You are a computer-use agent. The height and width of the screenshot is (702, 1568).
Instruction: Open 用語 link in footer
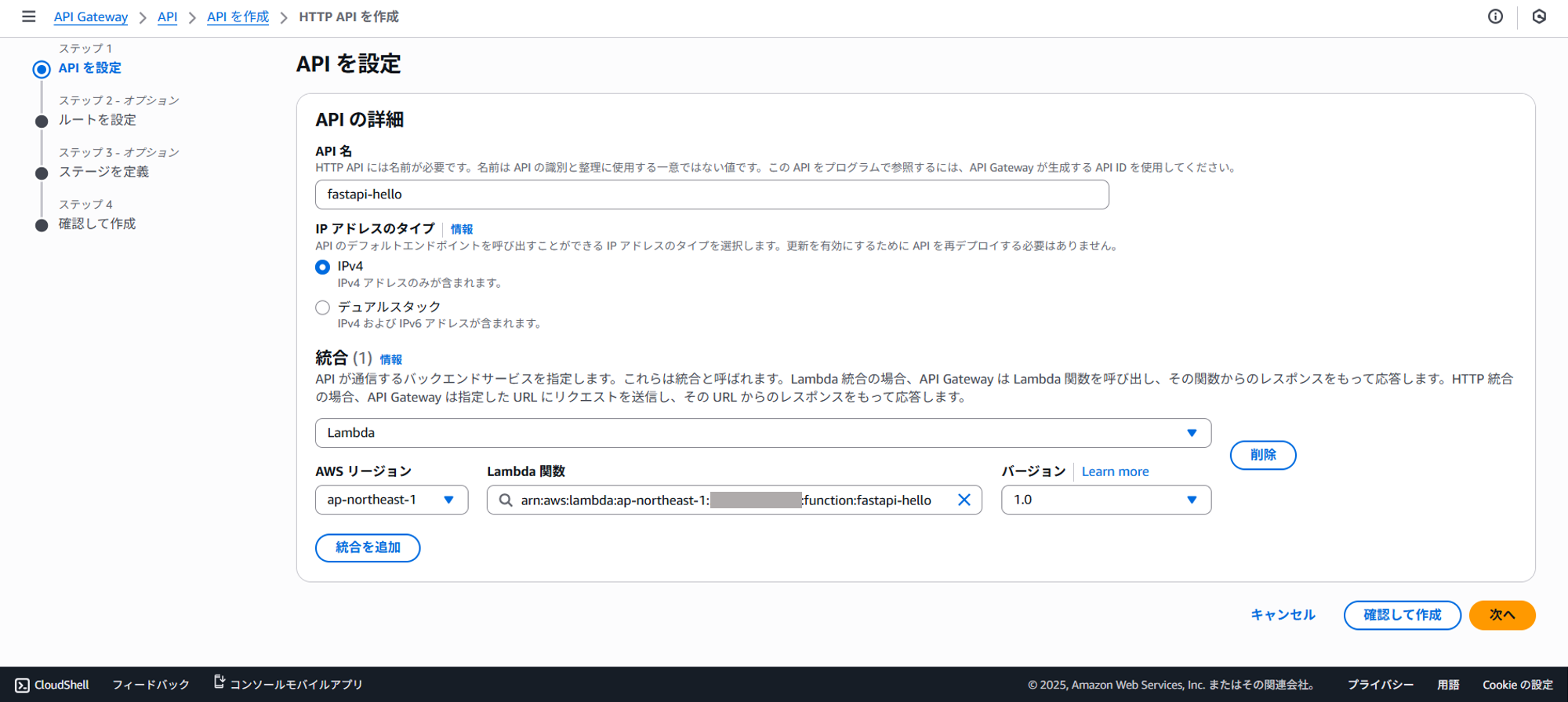(x=1448, y=685)
